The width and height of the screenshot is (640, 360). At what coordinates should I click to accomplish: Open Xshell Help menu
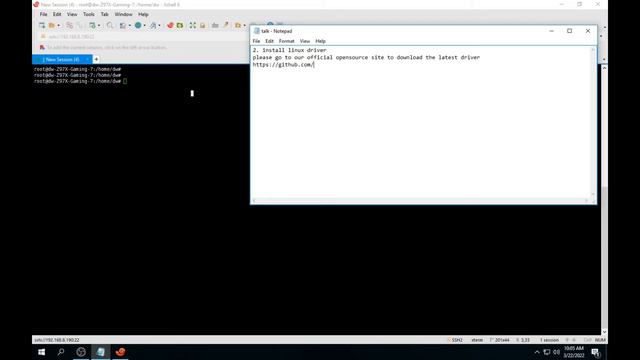point(143,14)
